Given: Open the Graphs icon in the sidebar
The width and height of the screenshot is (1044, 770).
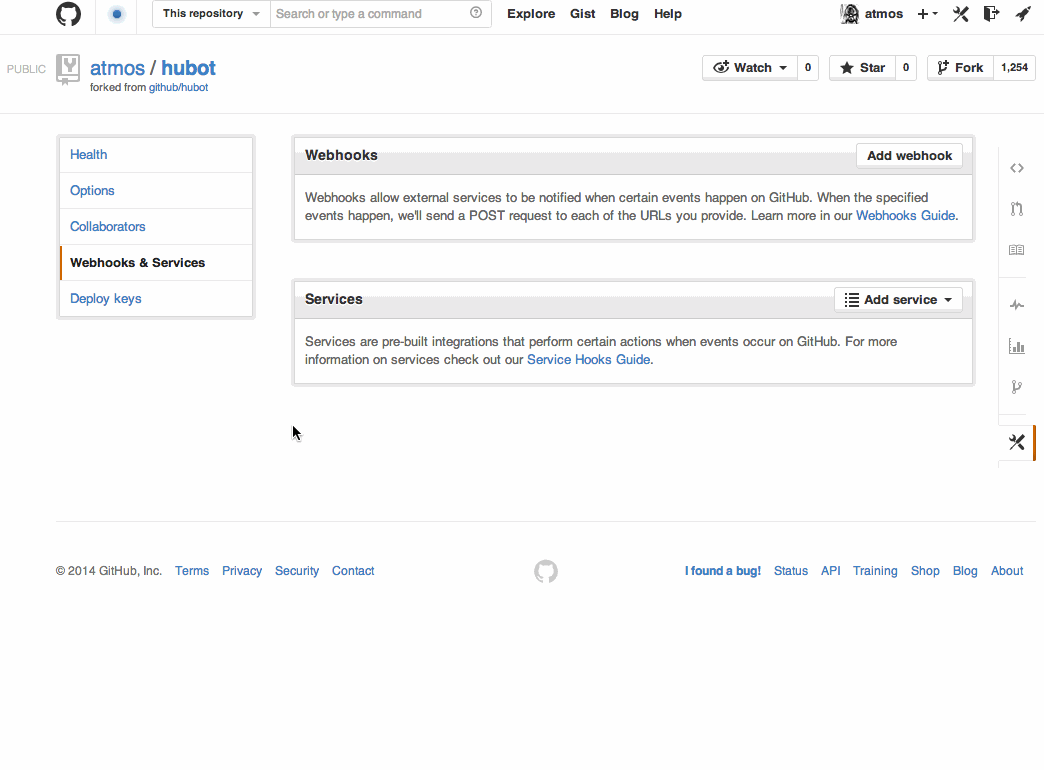Looking at the screenshot, I should [x=1016, y=345].
